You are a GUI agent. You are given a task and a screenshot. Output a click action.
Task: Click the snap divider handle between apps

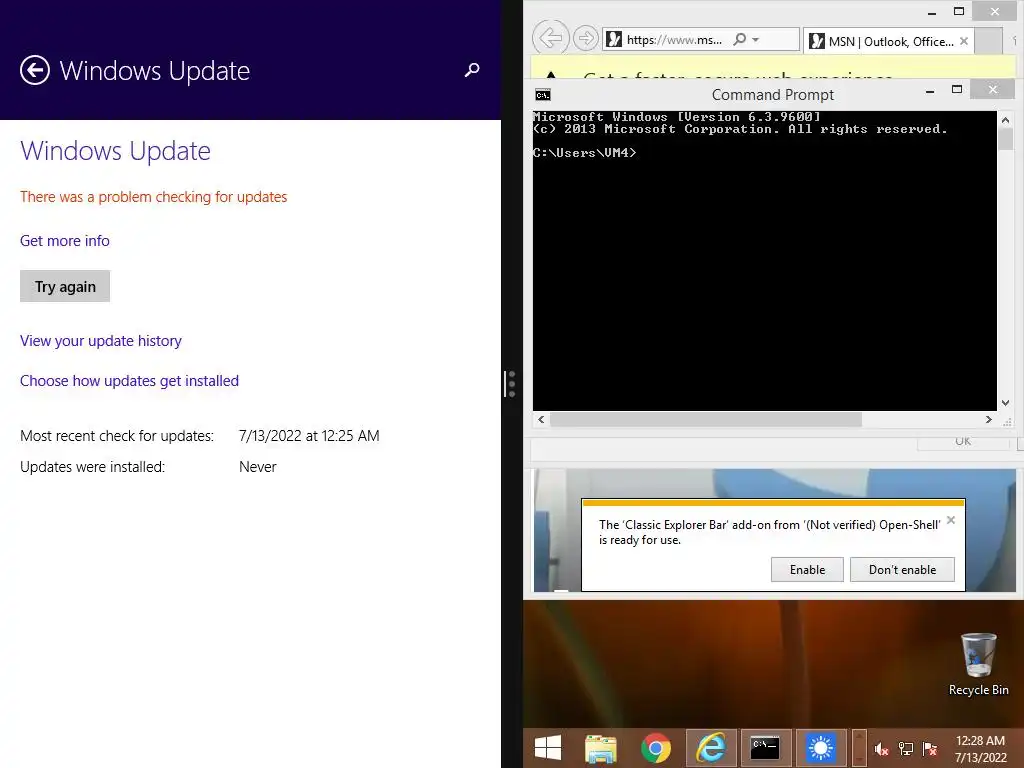pyautogui.click(x=511, y=384)
